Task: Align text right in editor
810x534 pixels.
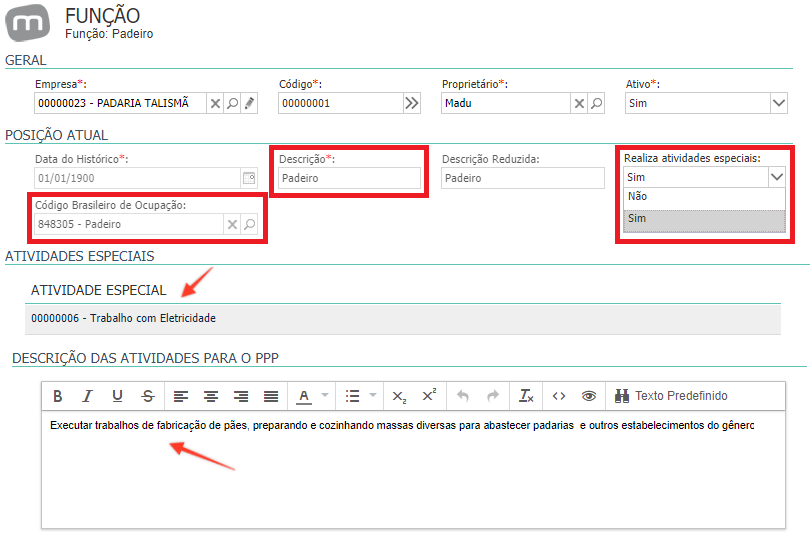Action: click(241, 396)
